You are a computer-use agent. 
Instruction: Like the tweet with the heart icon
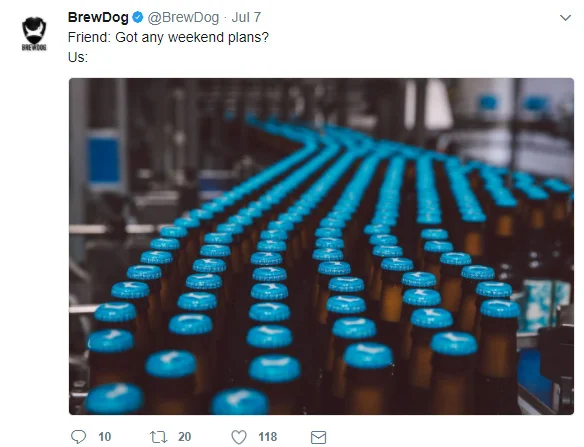[239, 437]
